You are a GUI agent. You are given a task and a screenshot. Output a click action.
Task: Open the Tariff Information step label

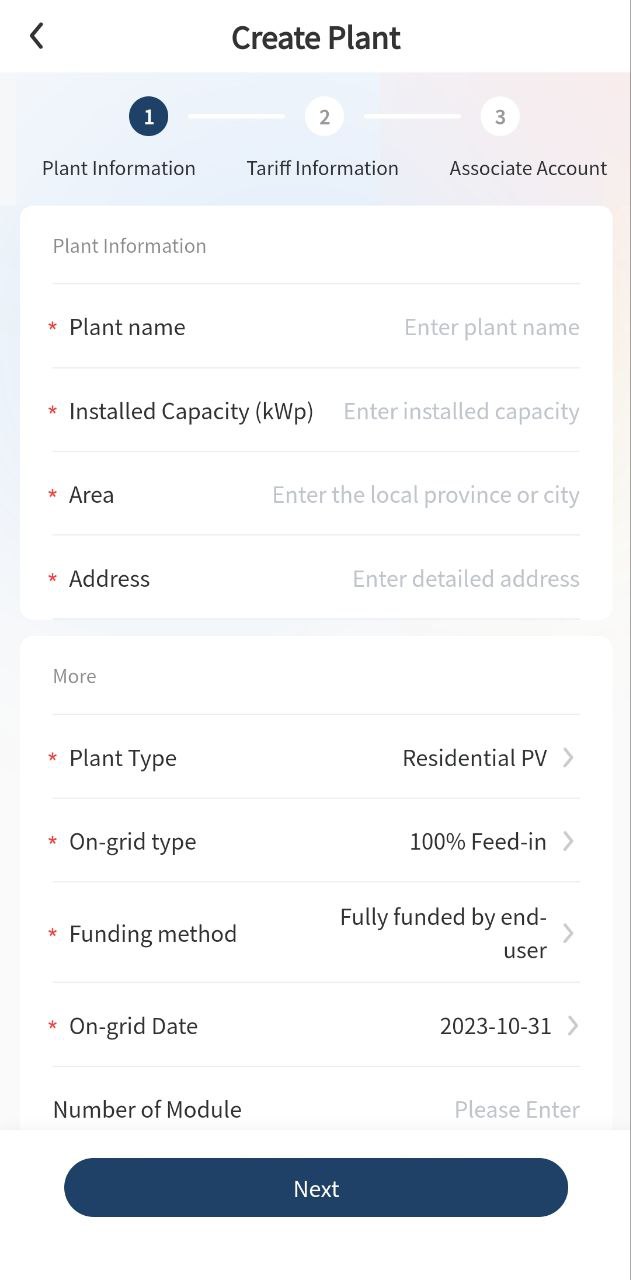(x=322, y=168)
